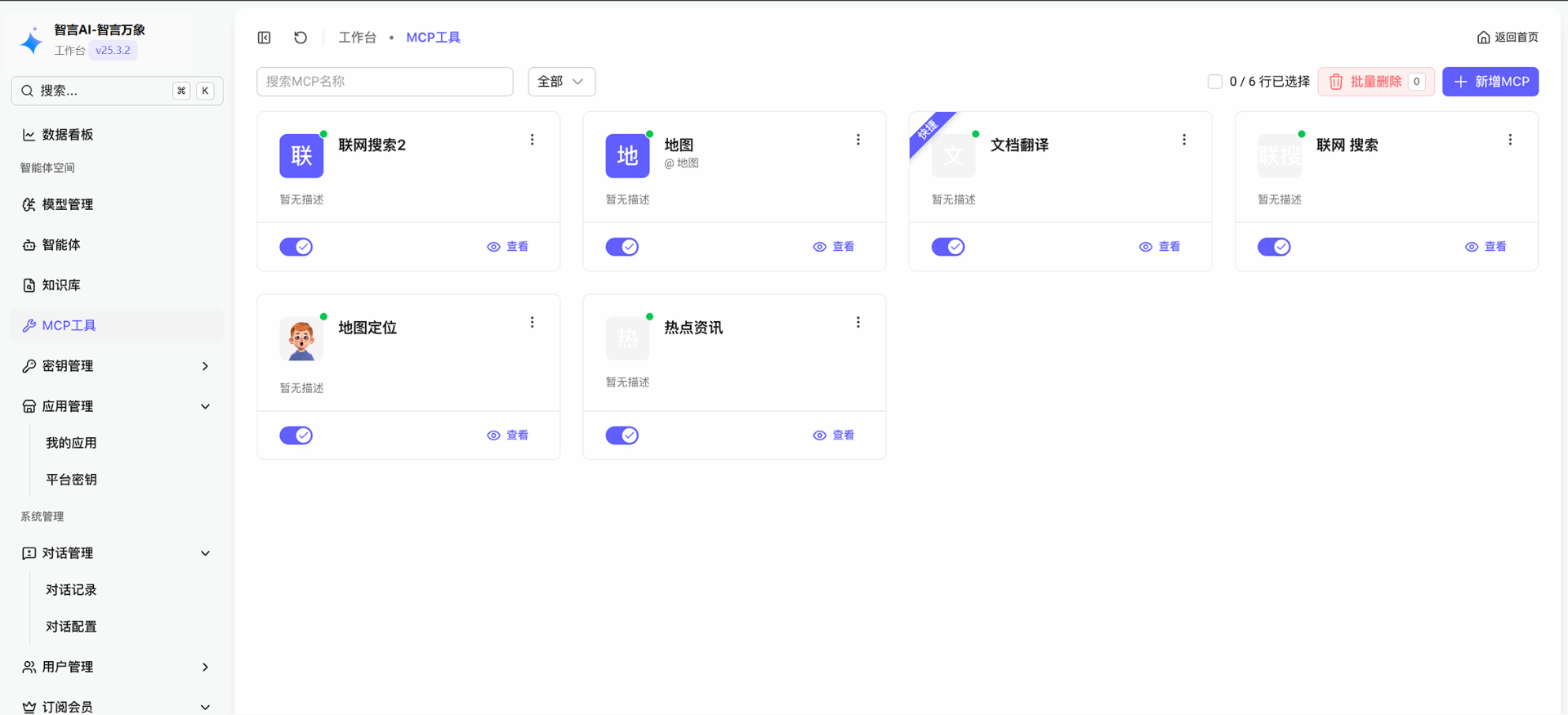The height and width of the screenshot is (715, 1568).
Task: Open more options for 热点资讯 card
Action: click(858, 323)
